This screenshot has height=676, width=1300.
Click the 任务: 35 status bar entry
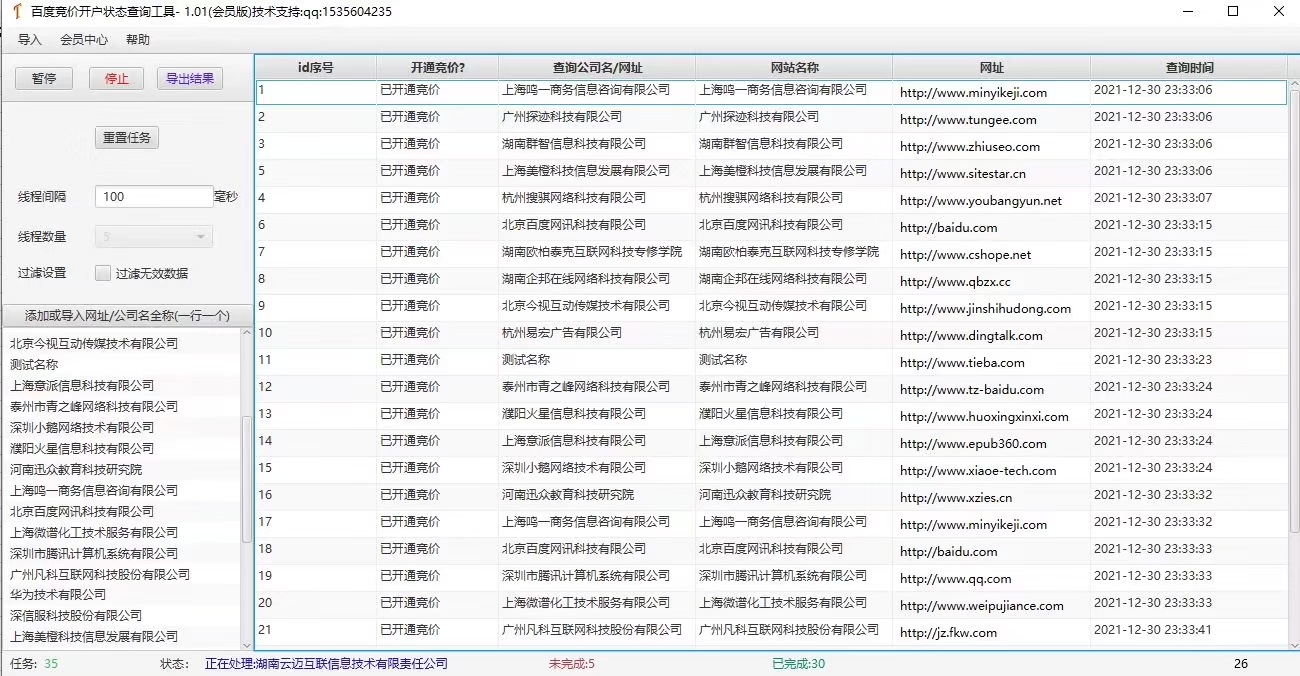click(34, 664)
